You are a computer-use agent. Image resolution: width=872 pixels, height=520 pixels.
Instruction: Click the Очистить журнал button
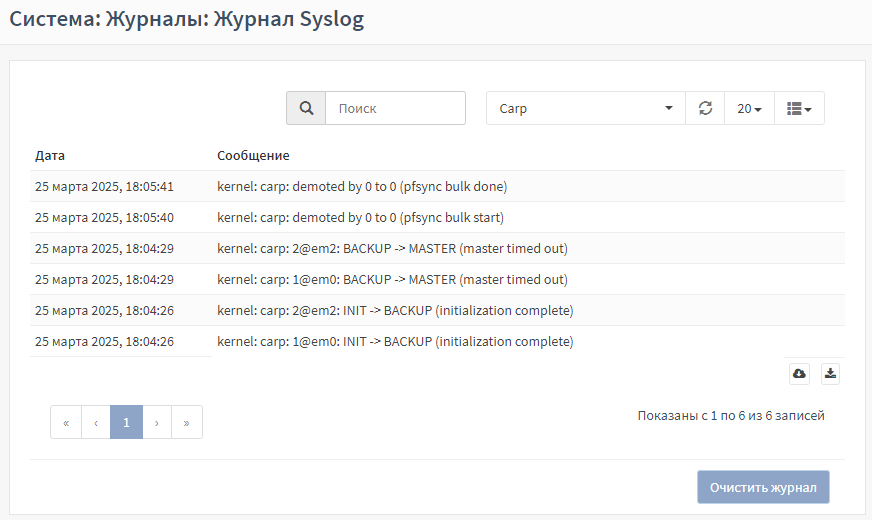pos(763,487)
